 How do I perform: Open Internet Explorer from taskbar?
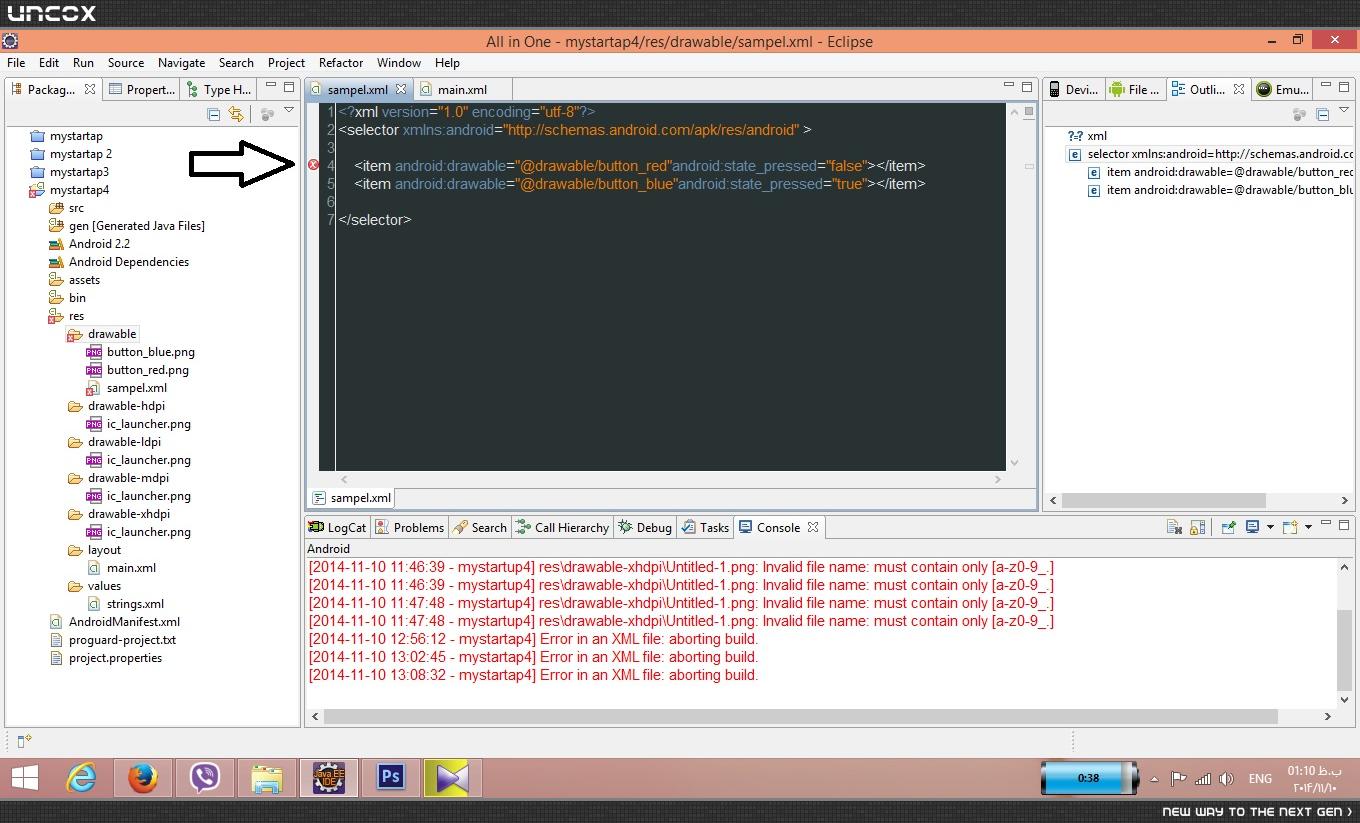point(81,778)
